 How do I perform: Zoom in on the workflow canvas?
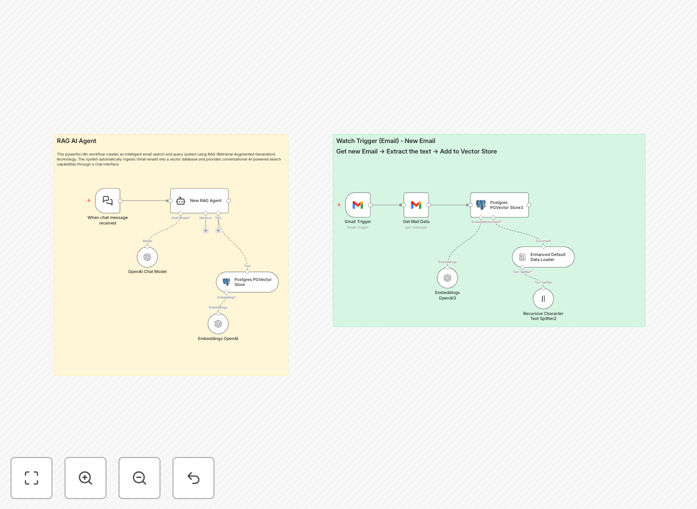[85, 478]
